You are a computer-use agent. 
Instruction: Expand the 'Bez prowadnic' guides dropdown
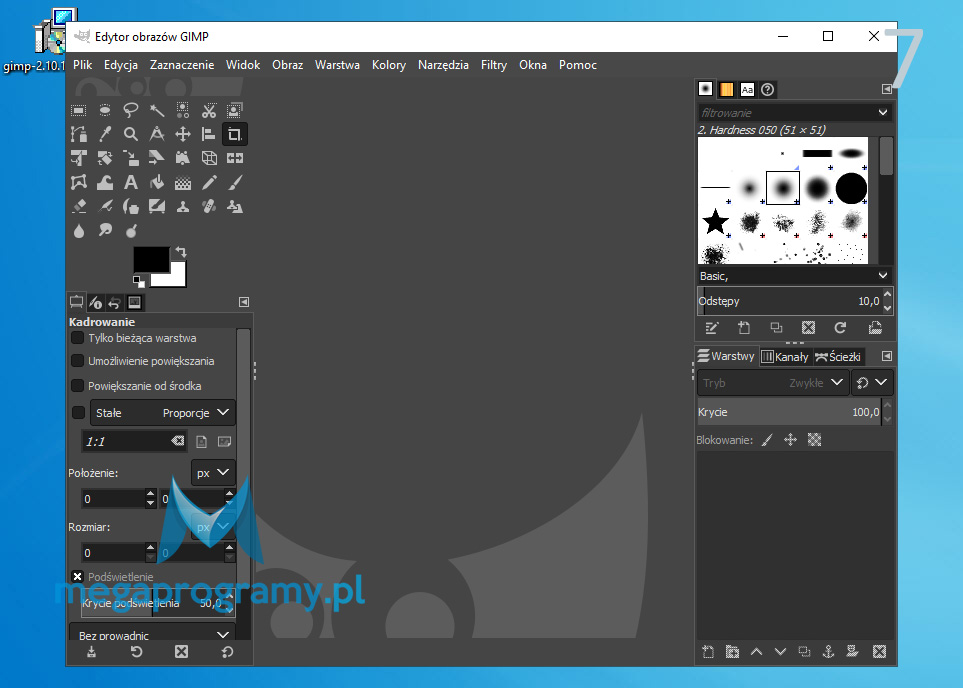click(x=153, y=633)
